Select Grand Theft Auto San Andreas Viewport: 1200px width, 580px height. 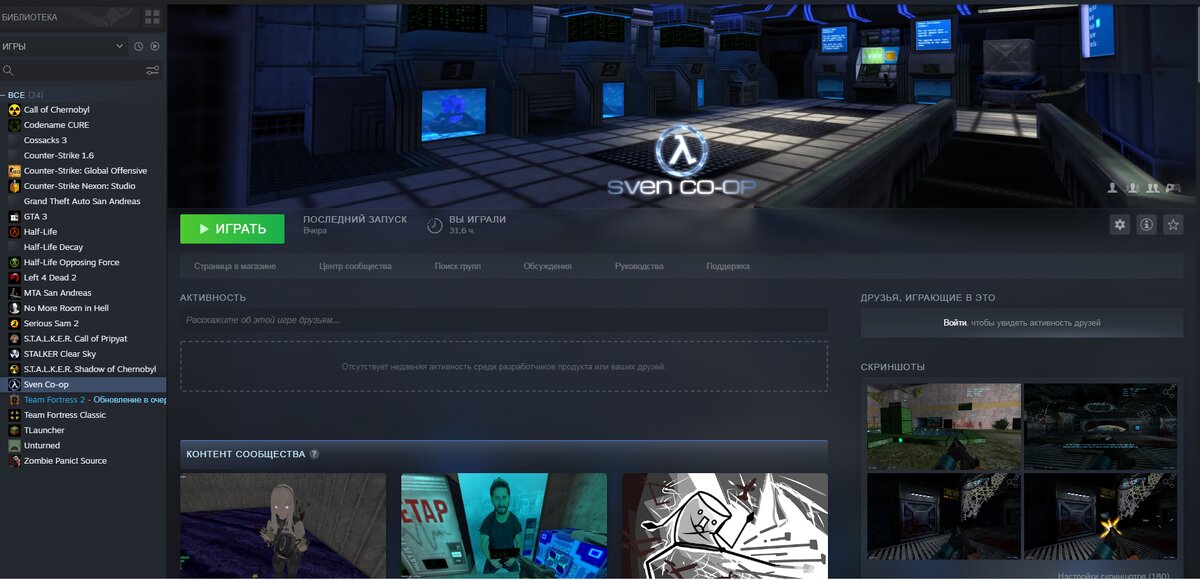click(x=83, y=201)
